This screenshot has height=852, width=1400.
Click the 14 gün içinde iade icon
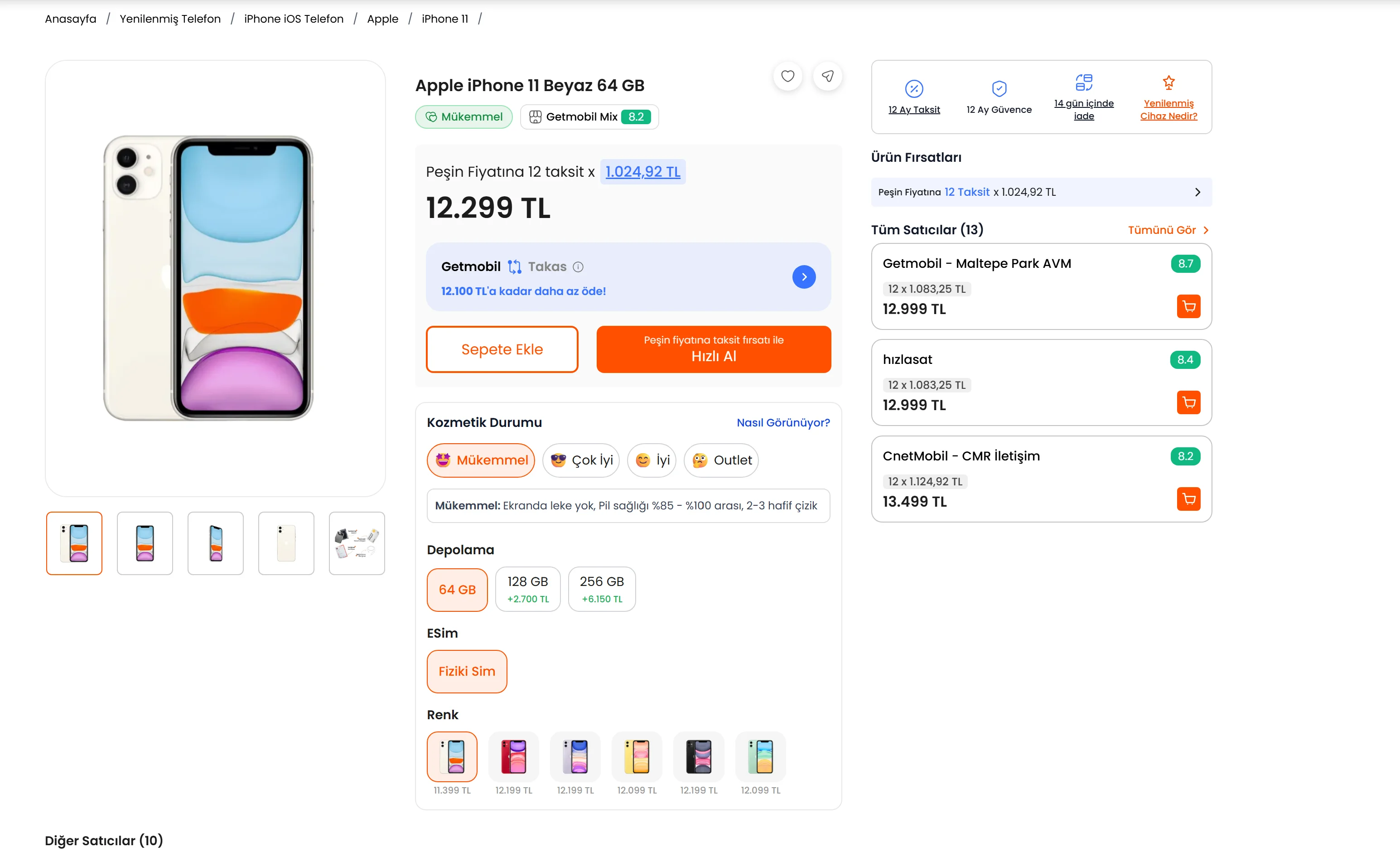pyautogui.click(x=1083, y=82)
